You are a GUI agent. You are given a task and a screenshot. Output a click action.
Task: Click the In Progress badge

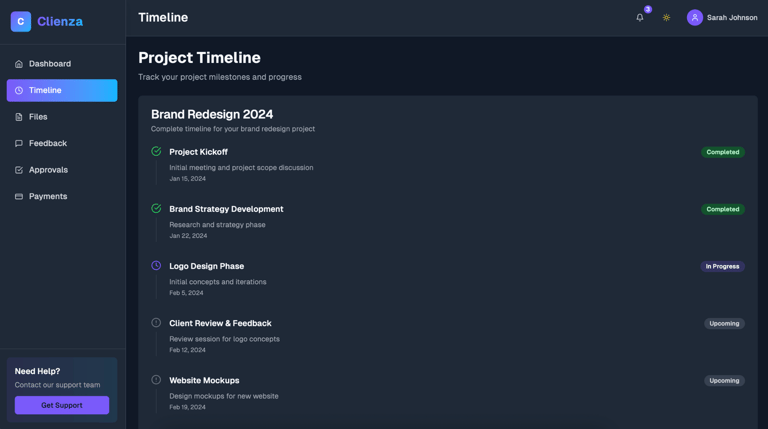(x=722, y=266)
